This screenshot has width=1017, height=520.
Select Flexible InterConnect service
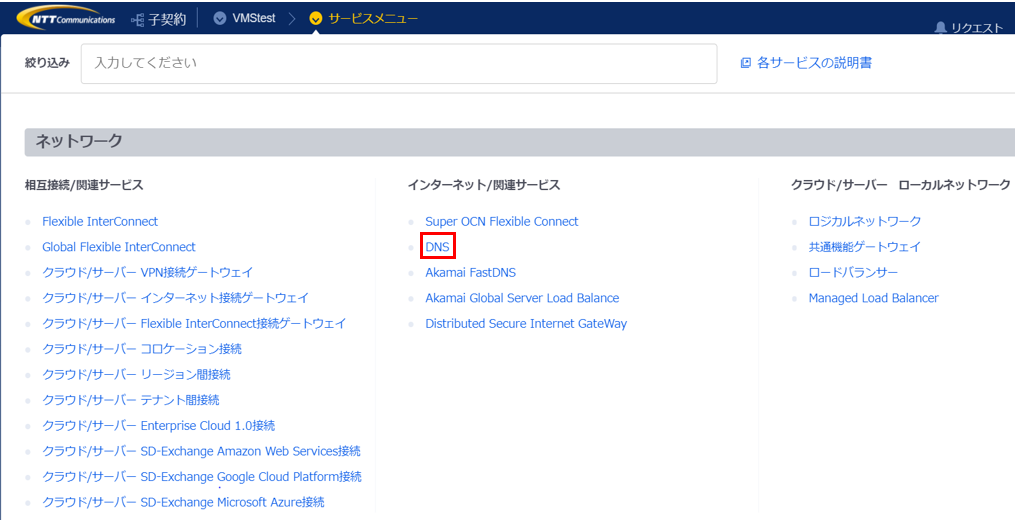coord(100,222)
